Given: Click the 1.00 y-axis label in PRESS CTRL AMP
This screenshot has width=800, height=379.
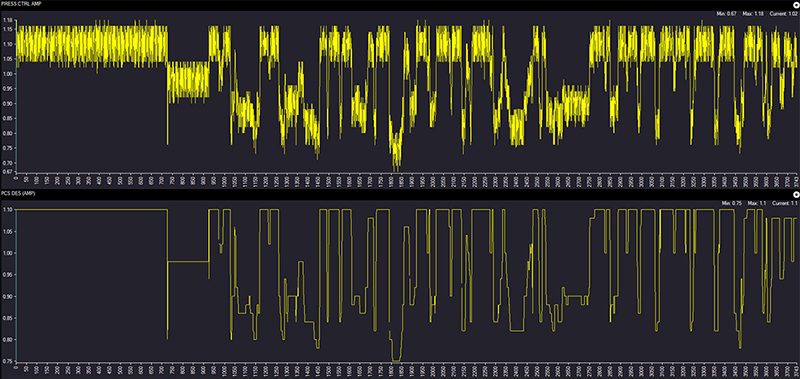Looking at the screenshot, I should pos(7,74).
